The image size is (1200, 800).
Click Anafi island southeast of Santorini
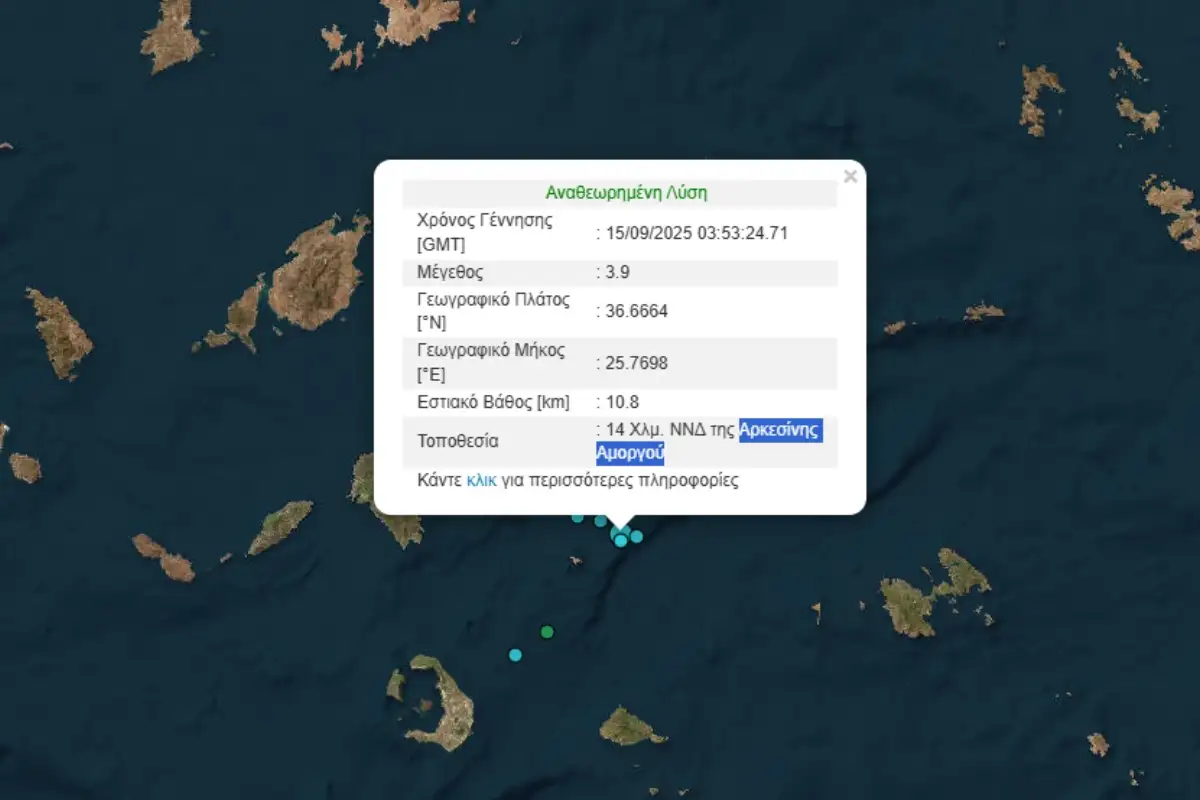[x=629, y=726]
